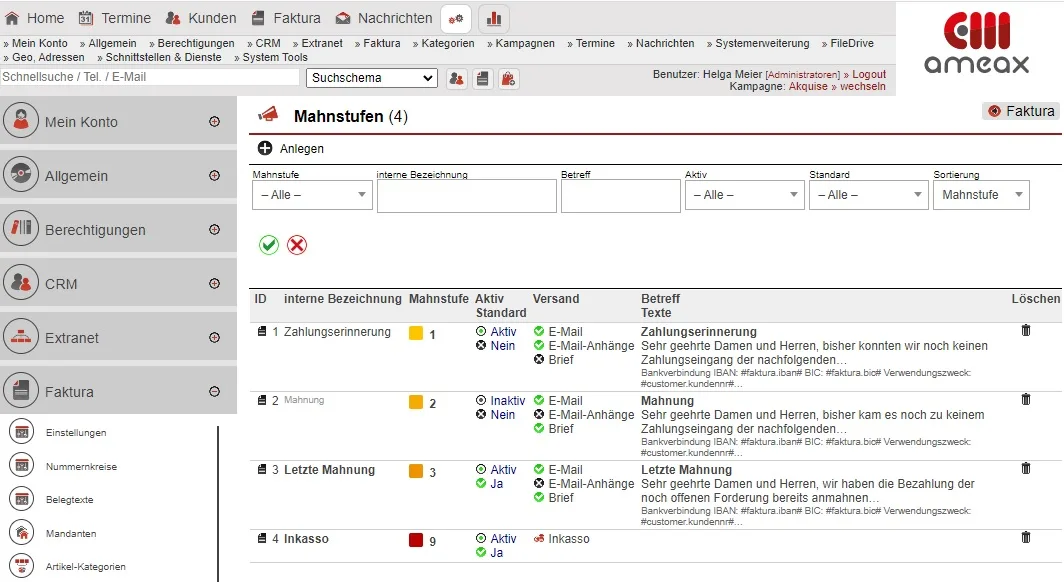Click the red X reset filter icon
The width and height of the screenshot is (1064, 582).
point(297,245)
